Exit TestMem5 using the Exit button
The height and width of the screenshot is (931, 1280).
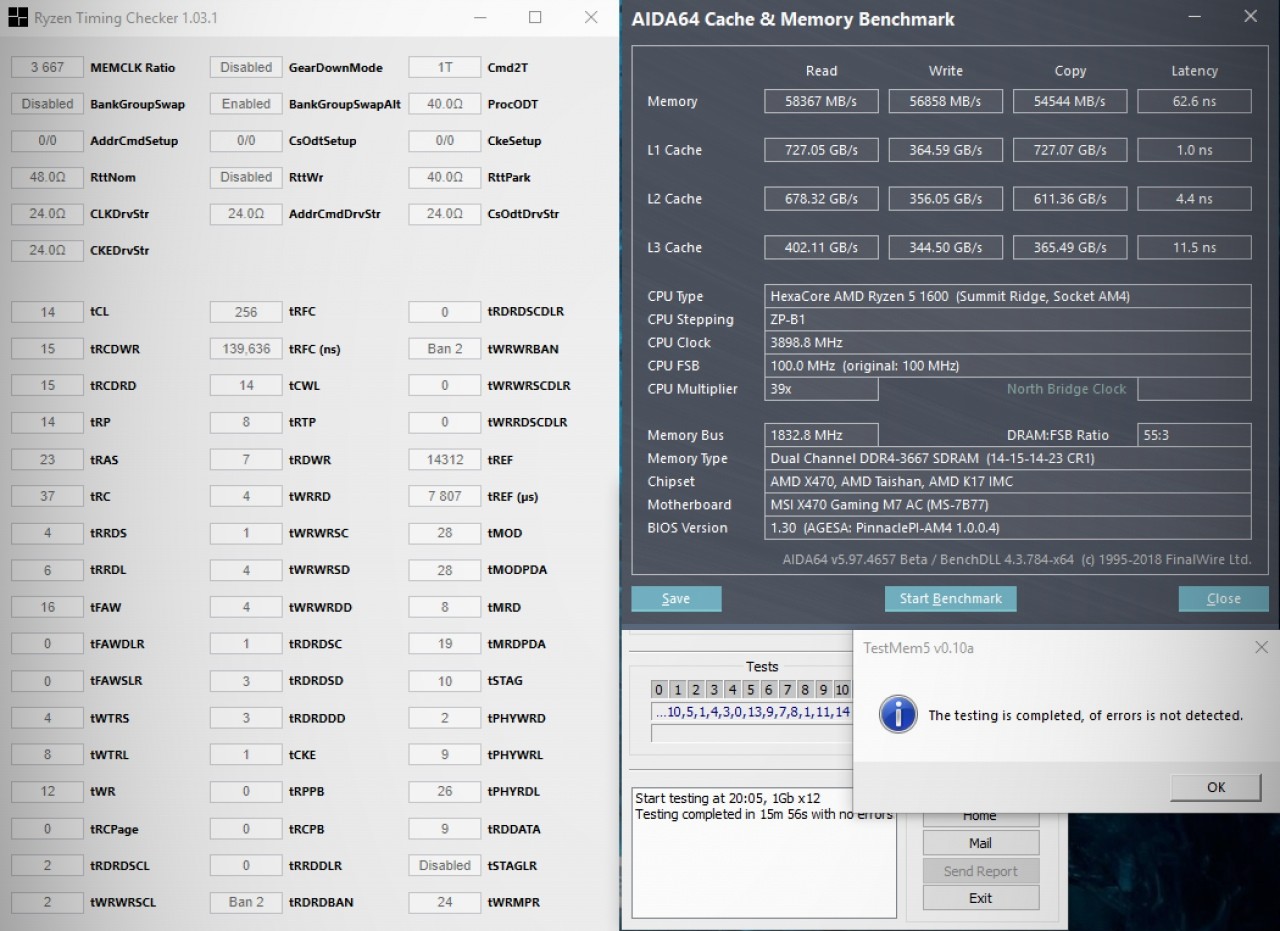980,898
